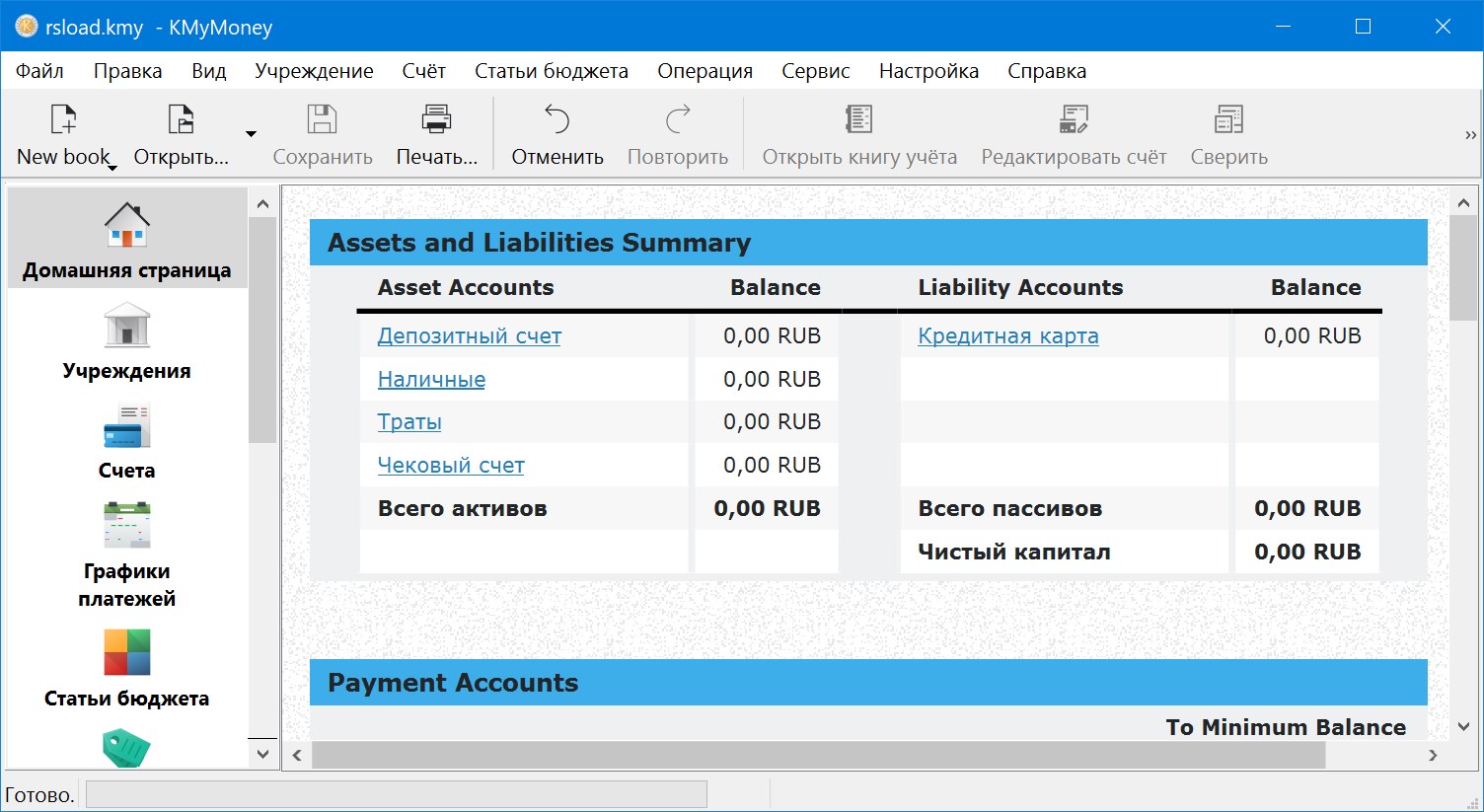1484x812 pixels.
Task: Click the horizontal scrollbar right arrow
Action: 1433,756
